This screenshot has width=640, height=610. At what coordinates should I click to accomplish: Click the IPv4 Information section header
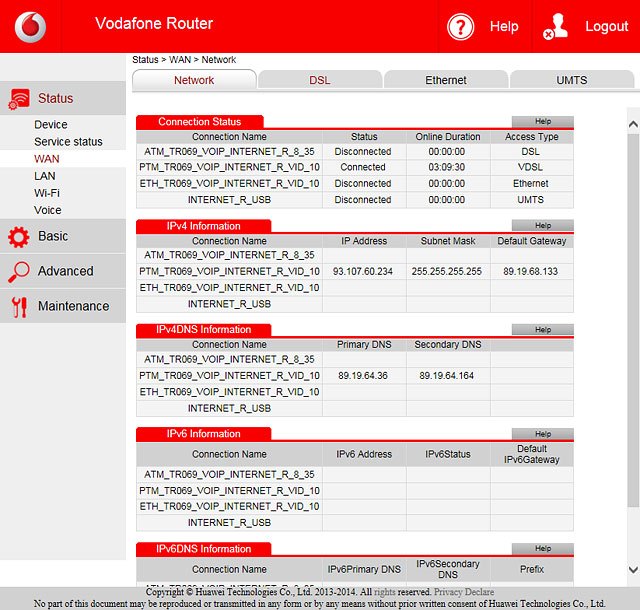click(x=203, y=226)
